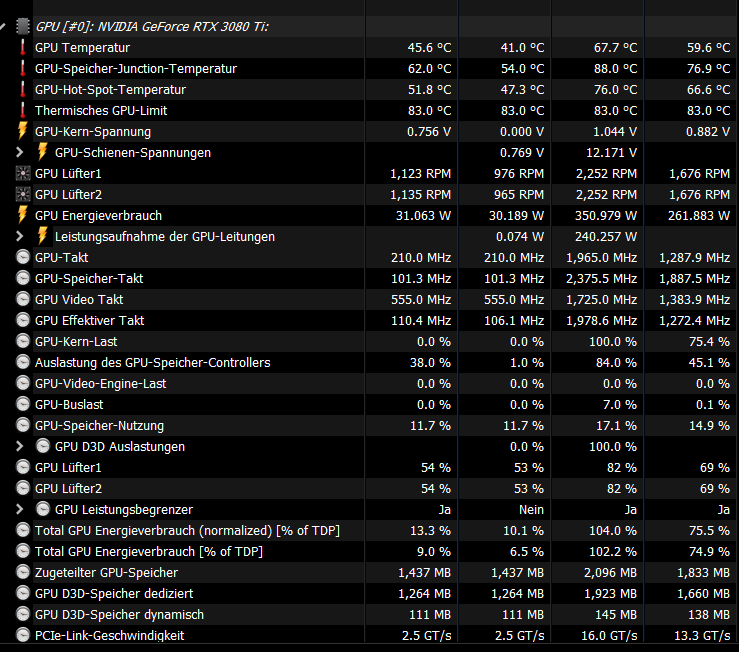This screenshot has width=739, height=652.
Task: Click the 67.7 °C GPU Temperatur value
Action: point(615,48)
